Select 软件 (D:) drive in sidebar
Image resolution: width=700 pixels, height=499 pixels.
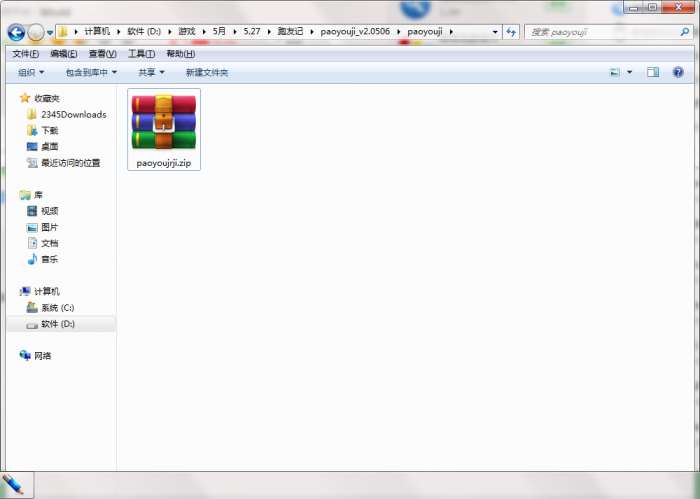pyautogui.click(x=50, y=324)
